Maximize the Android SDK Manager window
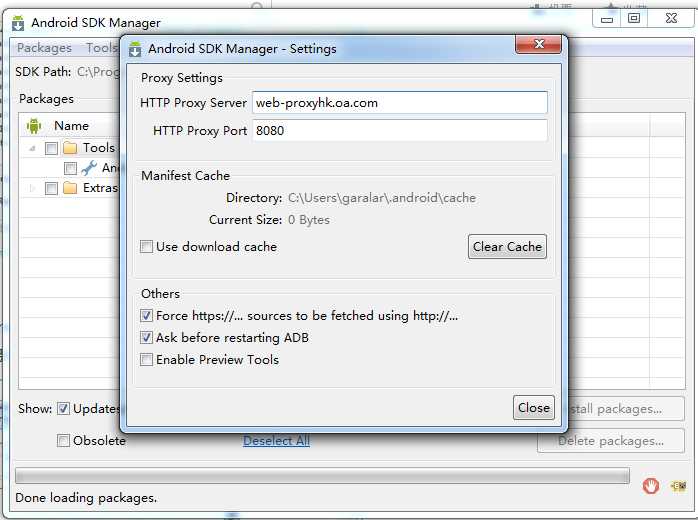 coord(634,19)
